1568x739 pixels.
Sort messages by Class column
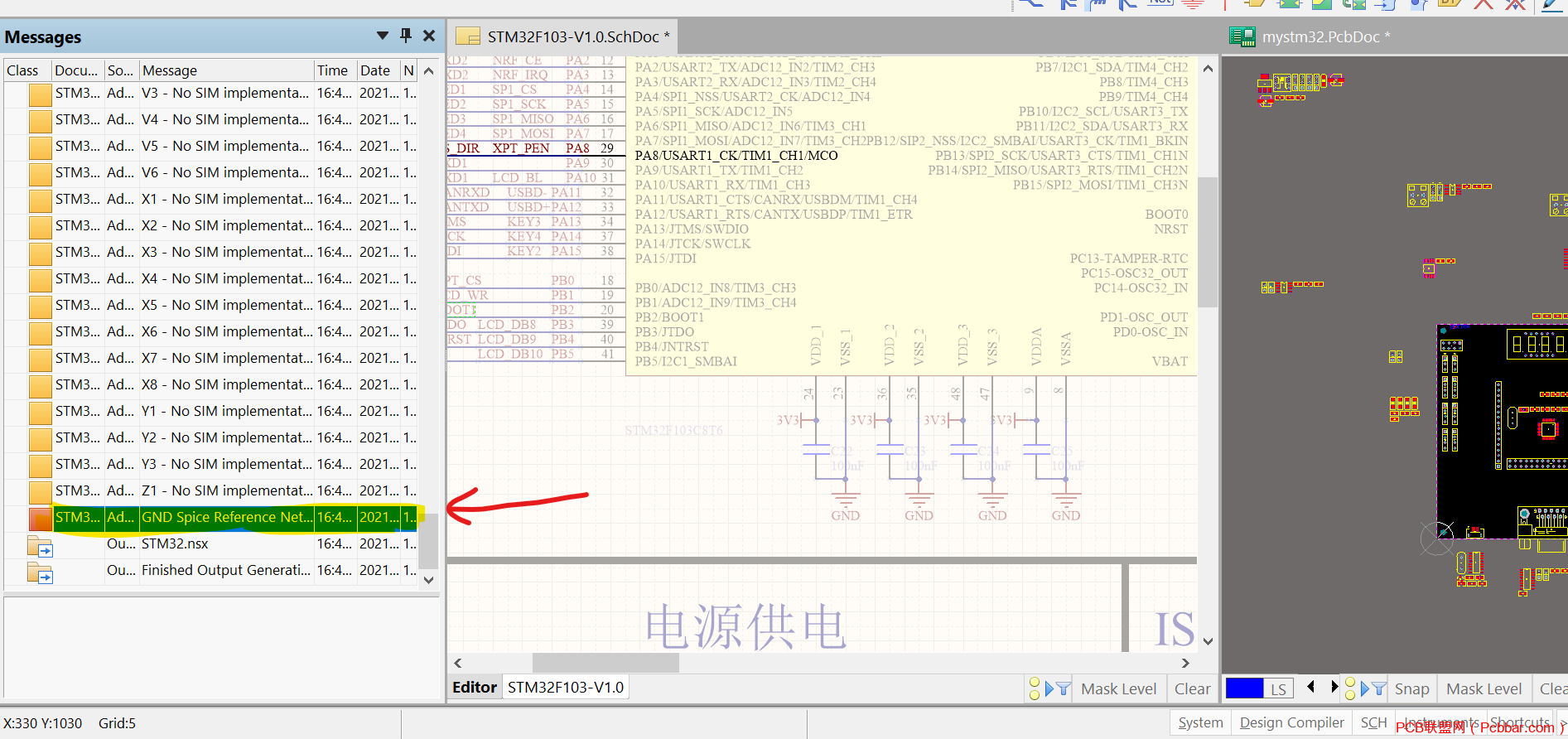coord(27,70)
